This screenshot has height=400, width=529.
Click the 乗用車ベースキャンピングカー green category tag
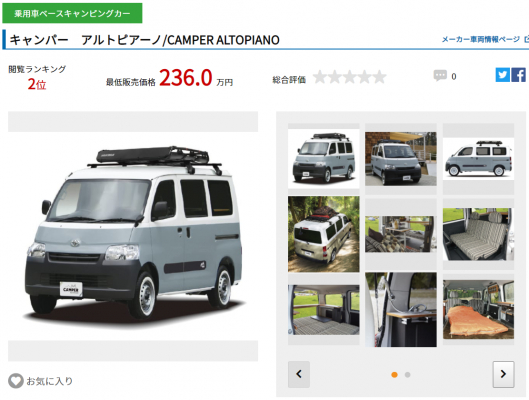72,13
